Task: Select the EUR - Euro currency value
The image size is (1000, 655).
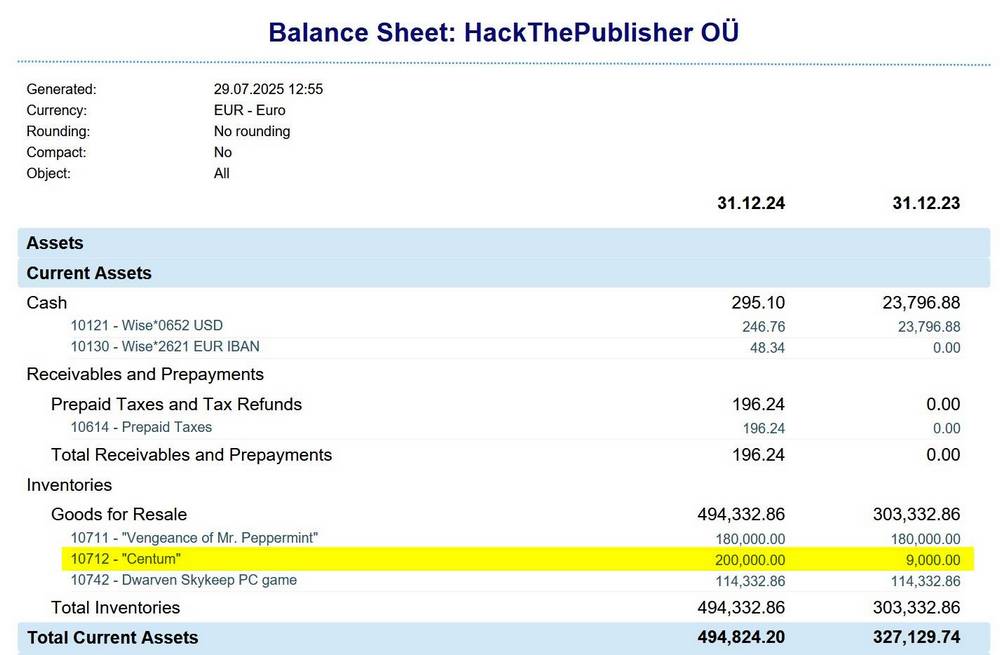Action: (x=249, y=110)
